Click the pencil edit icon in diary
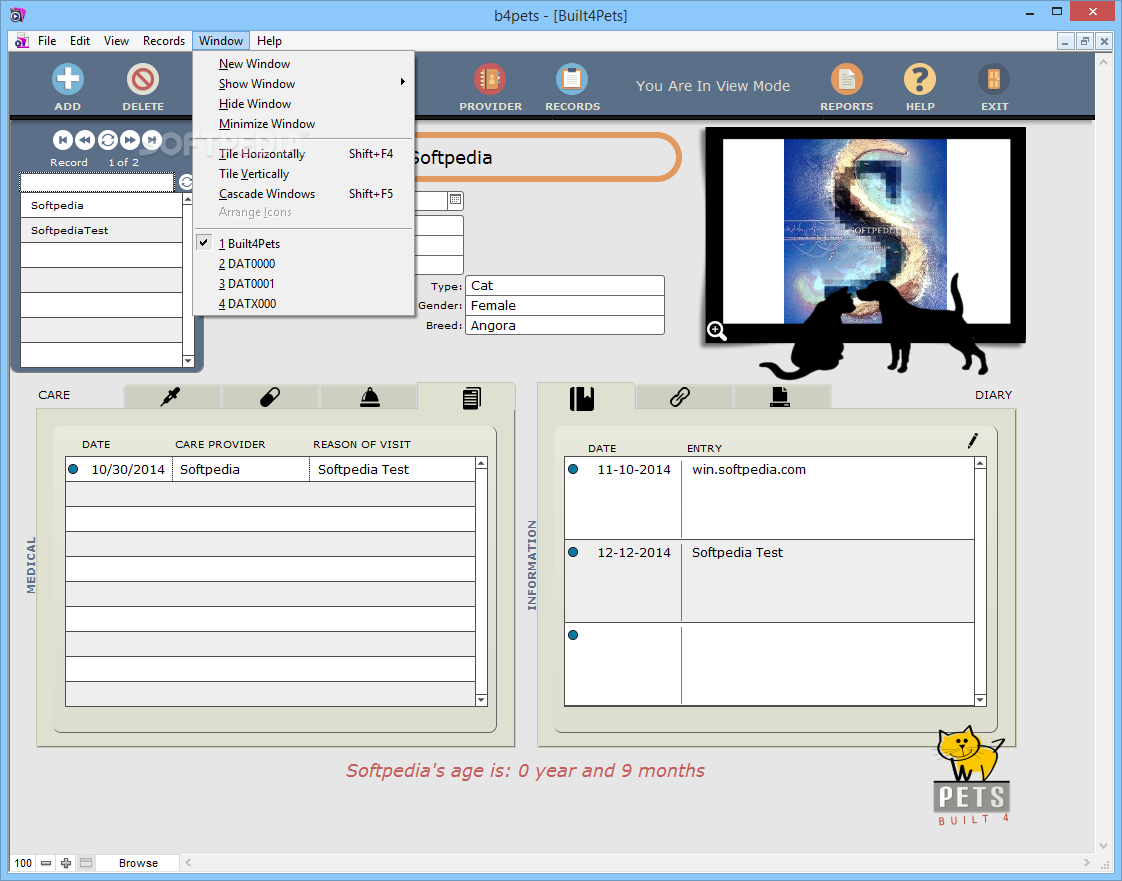 (972, 441)
